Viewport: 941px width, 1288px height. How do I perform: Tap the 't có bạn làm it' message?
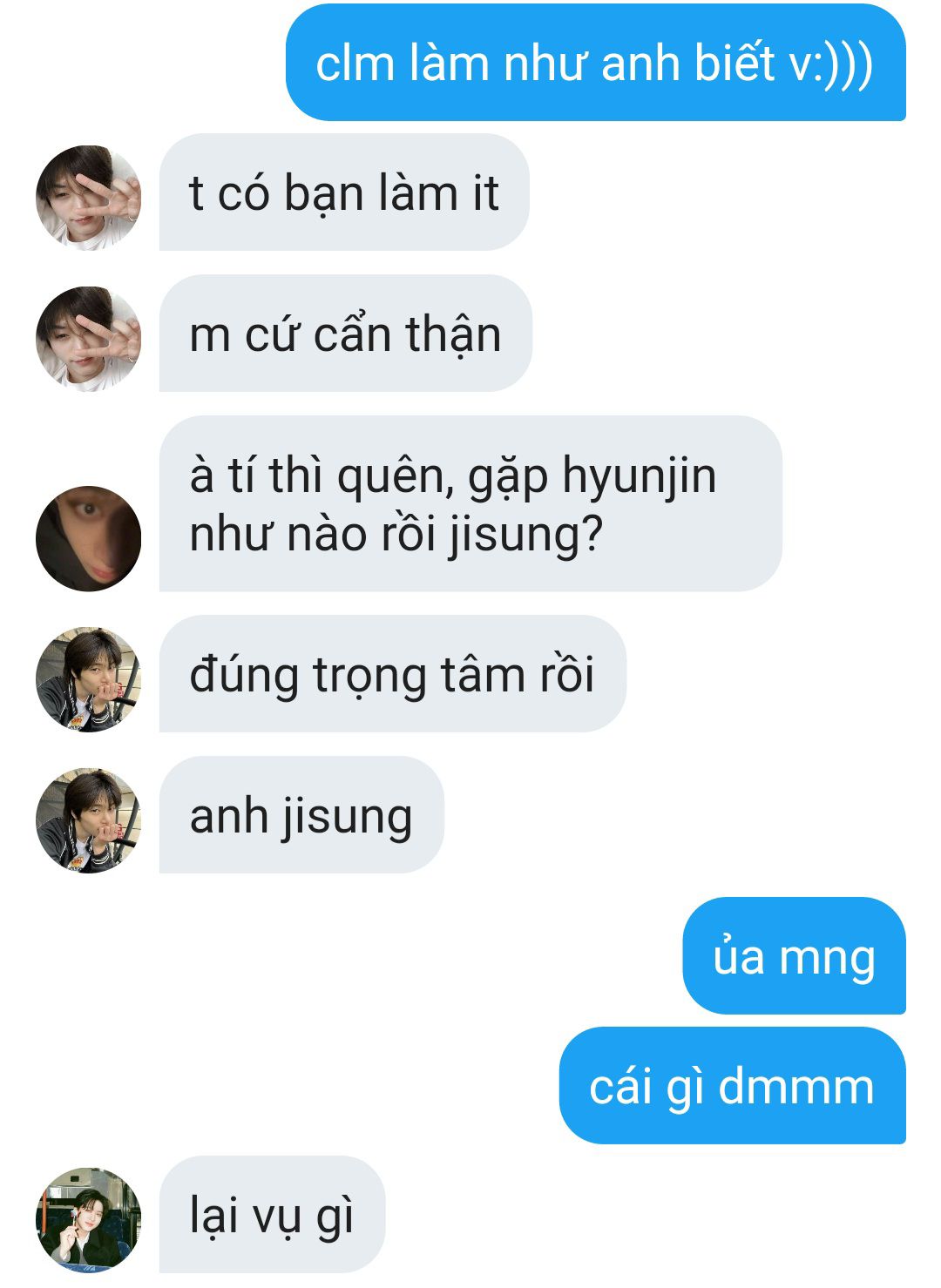(x=344, y=192)
